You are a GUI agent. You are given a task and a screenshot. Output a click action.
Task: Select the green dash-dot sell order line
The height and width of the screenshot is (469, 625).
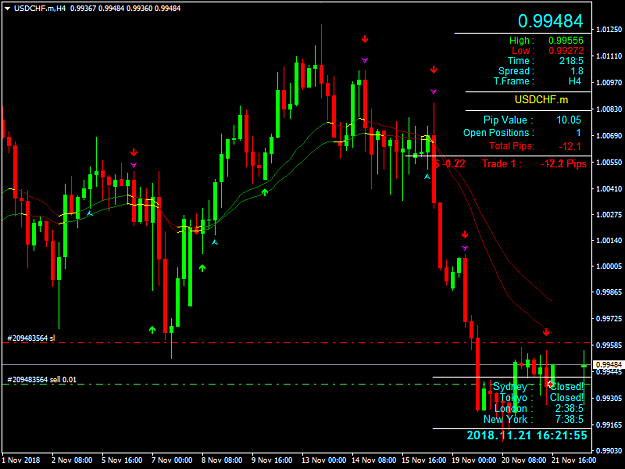coord(296,385)
